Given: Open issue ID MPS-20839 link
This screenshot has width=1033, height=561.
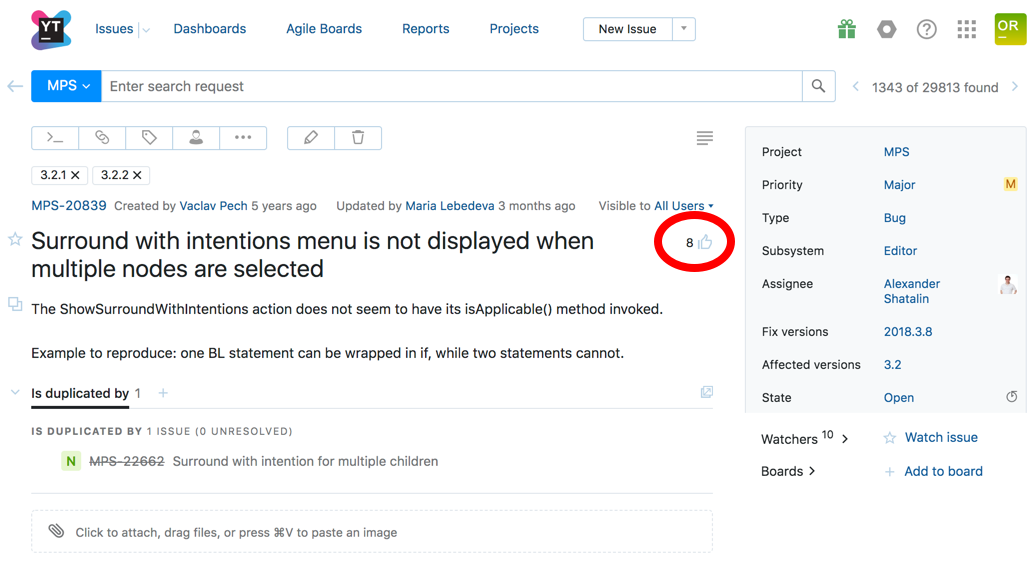Looking at the screenshot, I should coord(69,205).
